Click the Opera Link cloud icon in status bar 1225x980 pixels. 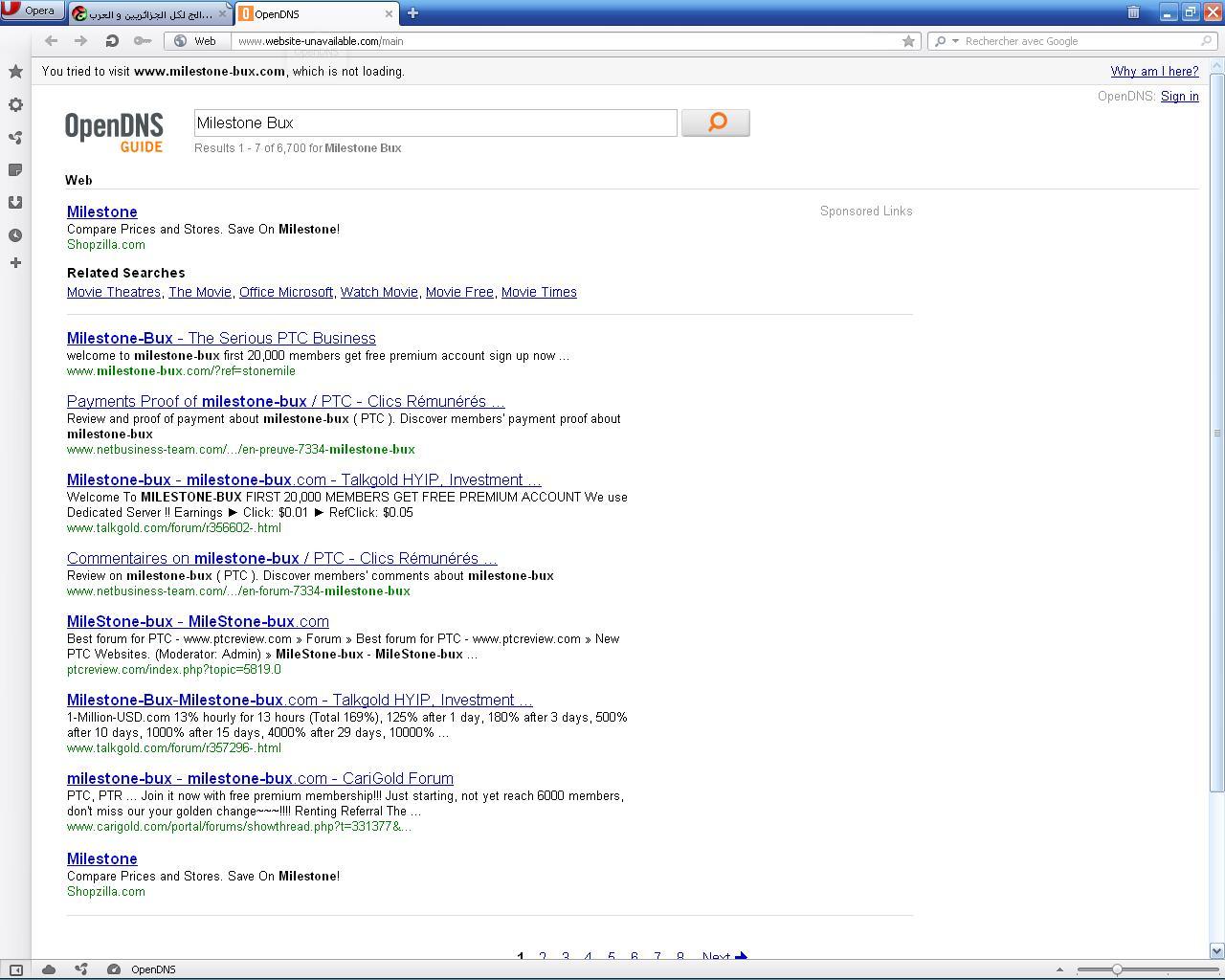tap(49, 969)
